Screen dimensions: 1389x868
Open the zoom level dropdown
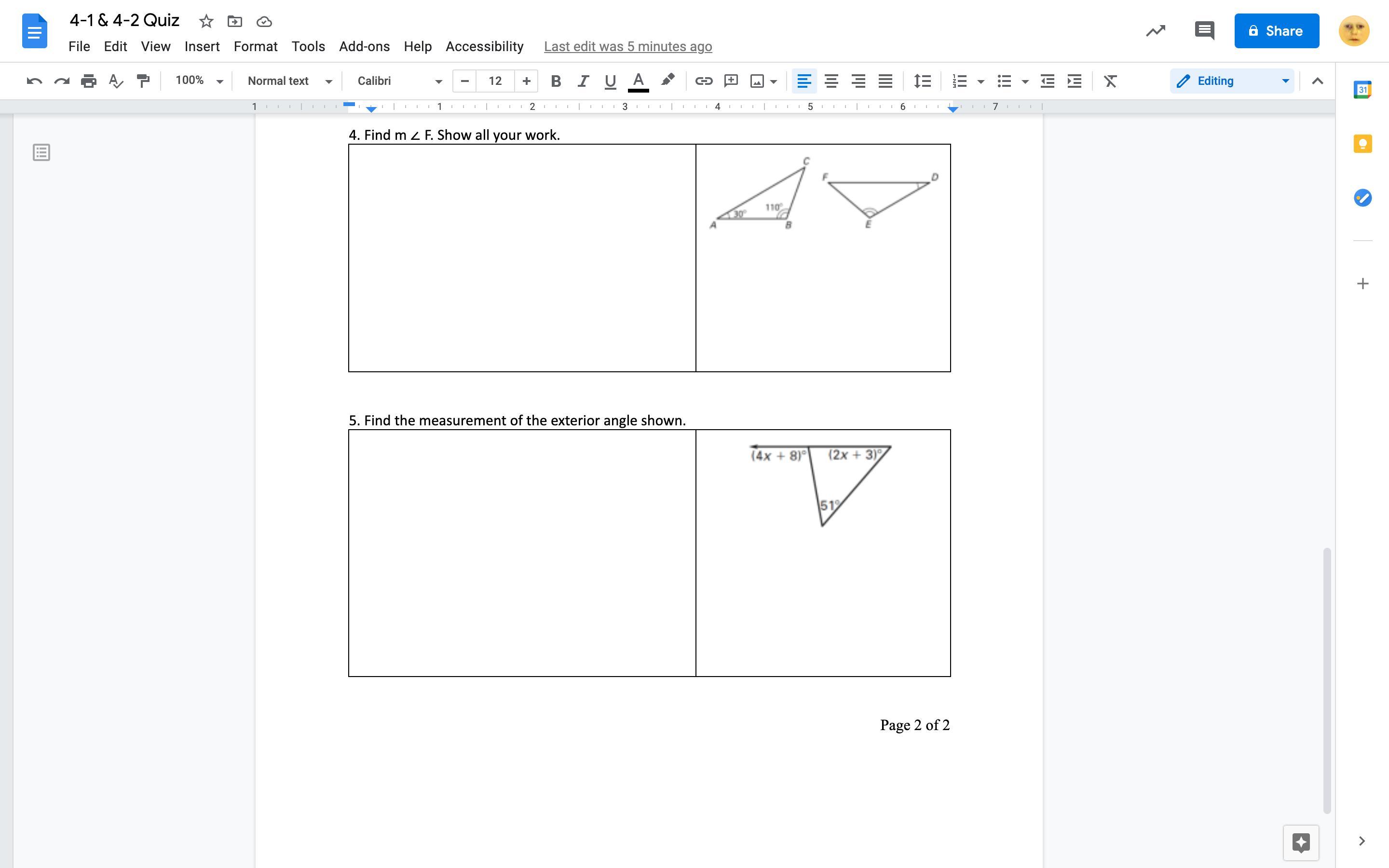tap(199, 81)
